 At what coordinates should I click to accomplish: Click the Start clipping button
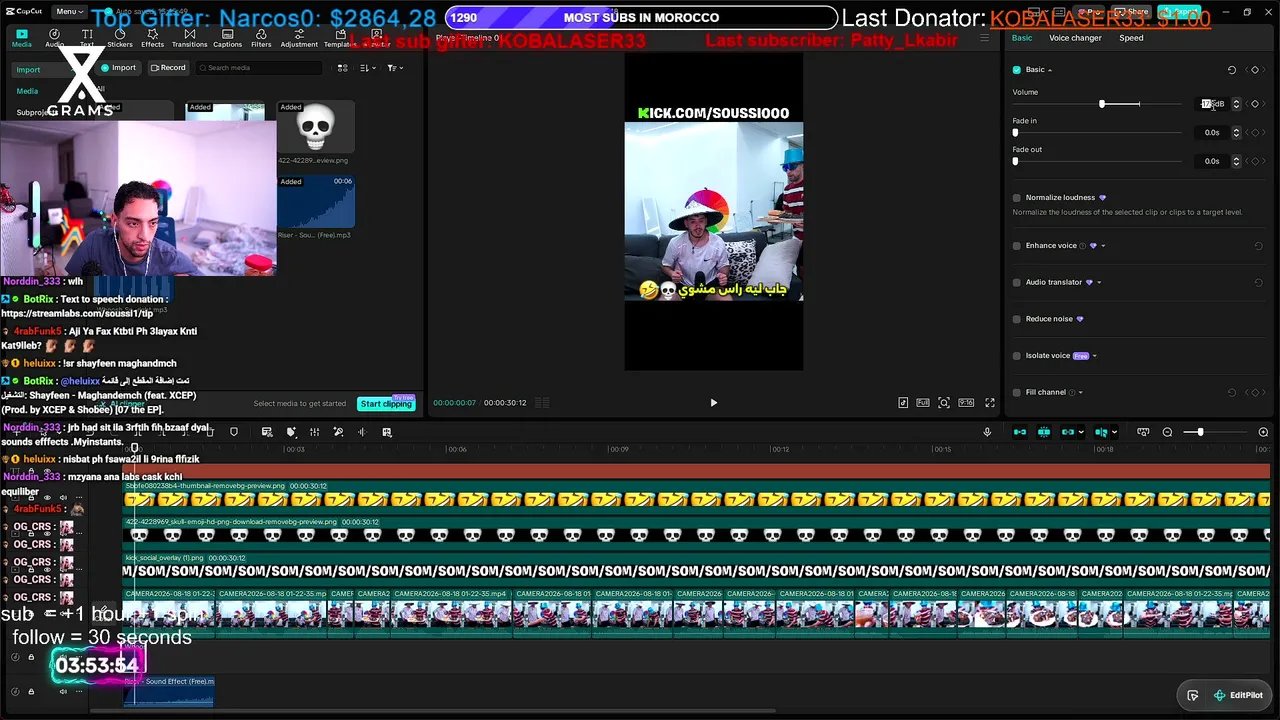pos(385,404)
